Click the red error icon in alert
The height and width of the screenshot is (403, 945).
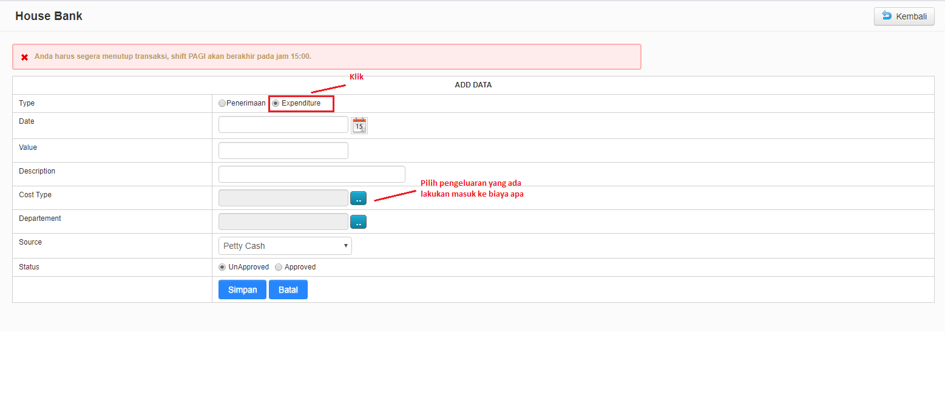coord(25,57)
